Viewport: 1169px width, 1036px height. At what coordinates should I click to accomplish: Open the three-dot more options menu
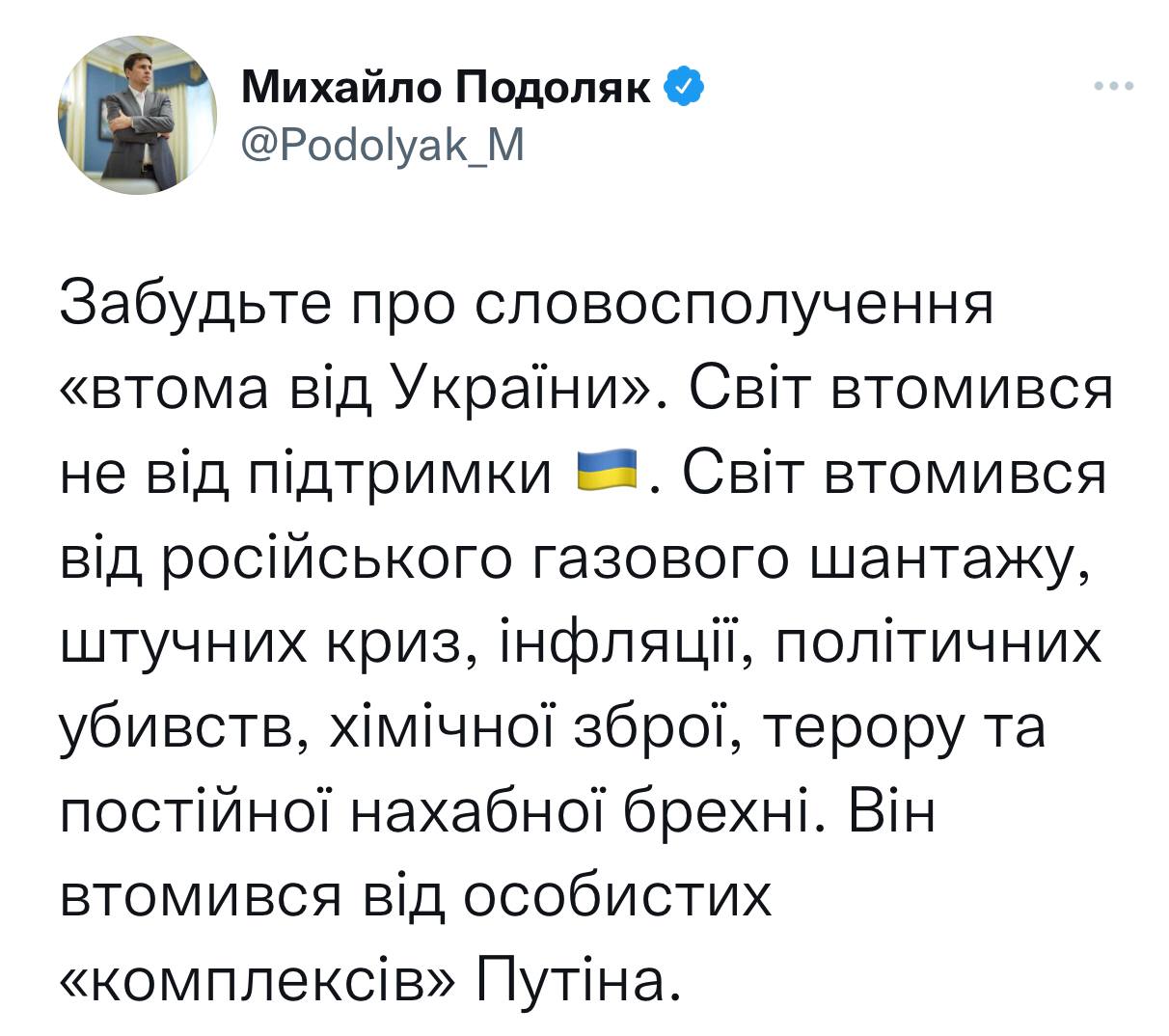point(1114,87)
